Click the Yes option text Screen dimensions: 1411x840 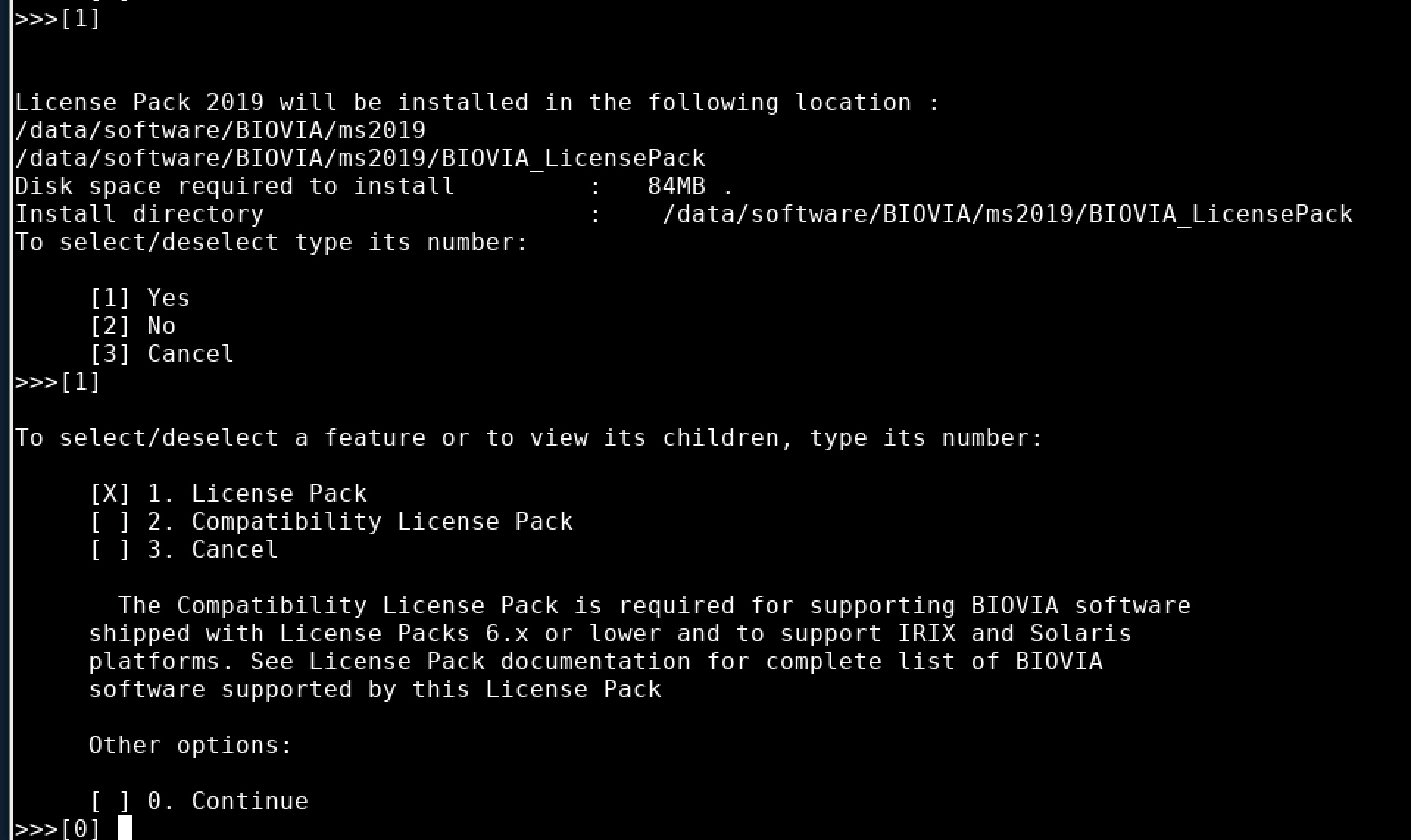(x=168, y=298)
